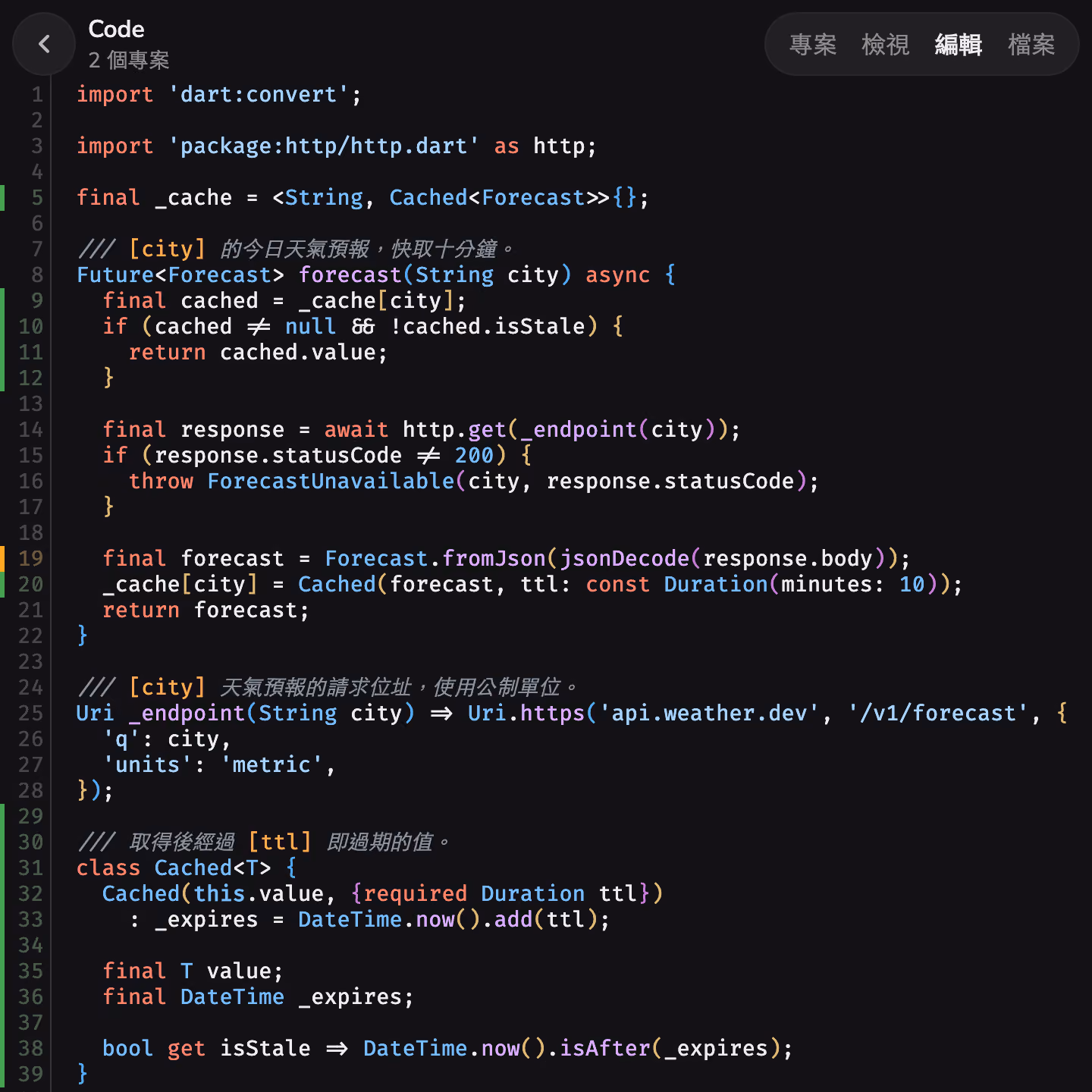The width and height of the screenshot is (1092, 1092).
Task: Click the "return forecast;" statement
Action: pyautogui.click(x=206, y=610)
